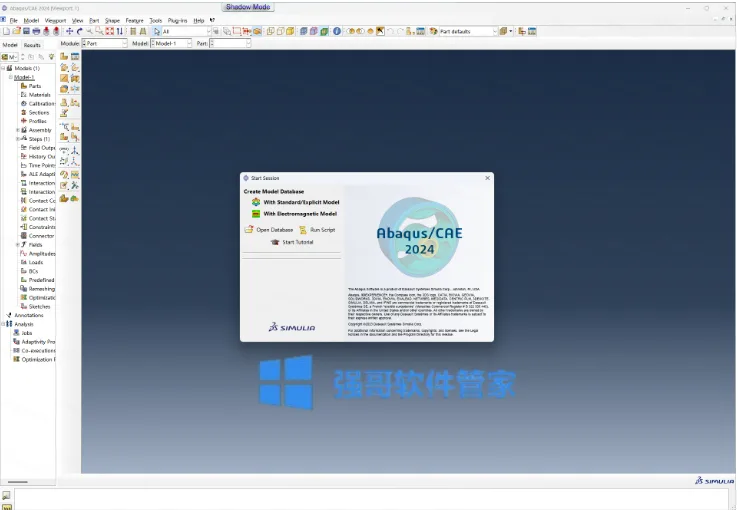Image resolution: width=739 pixels, height=510 pixels.
Task: Expand the Fields tree node
Action: click(18, 245)
